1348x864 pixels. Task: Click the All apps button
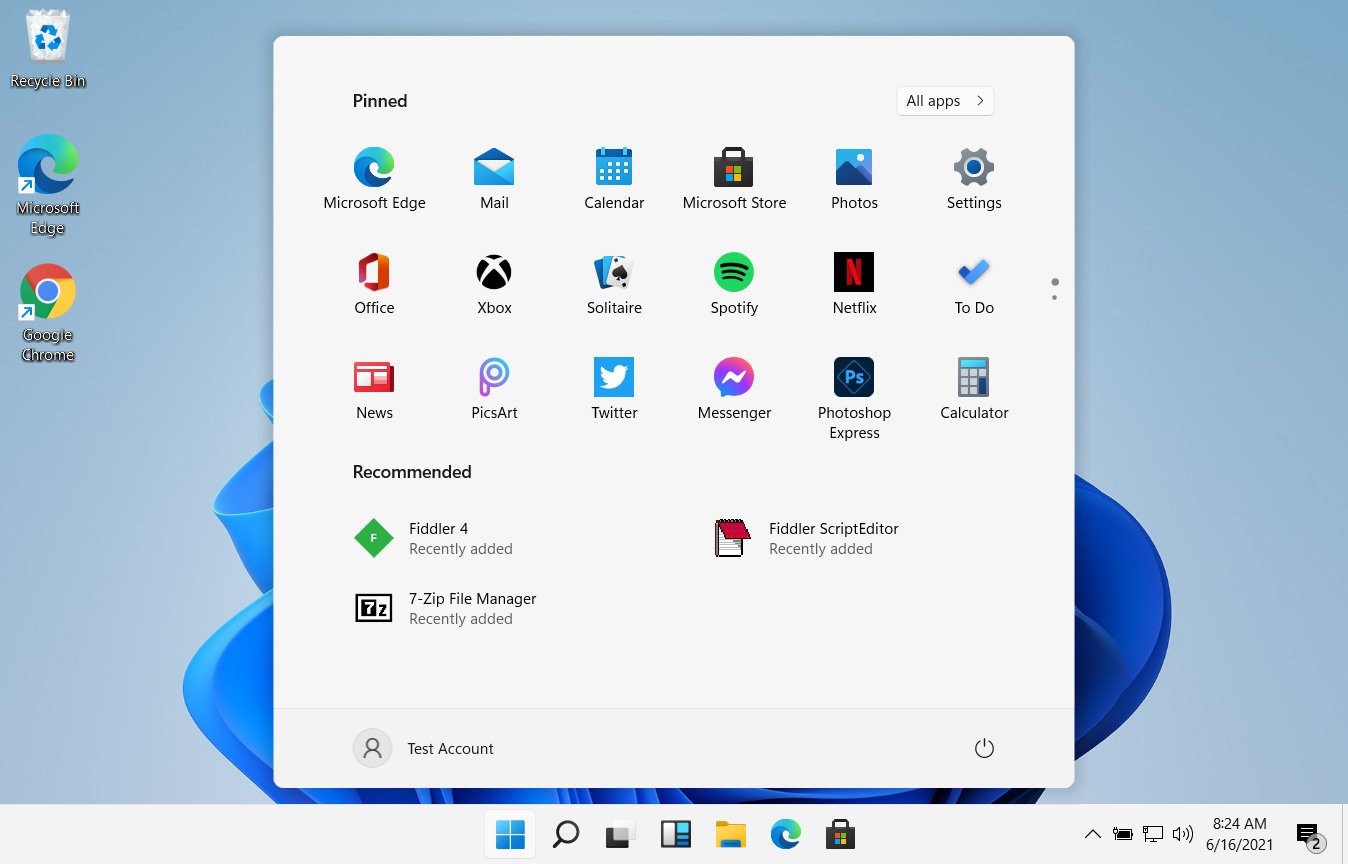(944, 101)
